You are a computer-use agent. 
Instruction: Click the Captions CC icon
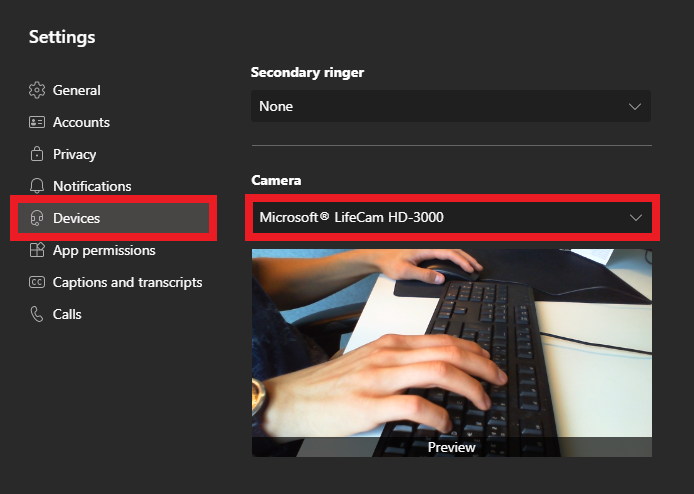point(37,282)
